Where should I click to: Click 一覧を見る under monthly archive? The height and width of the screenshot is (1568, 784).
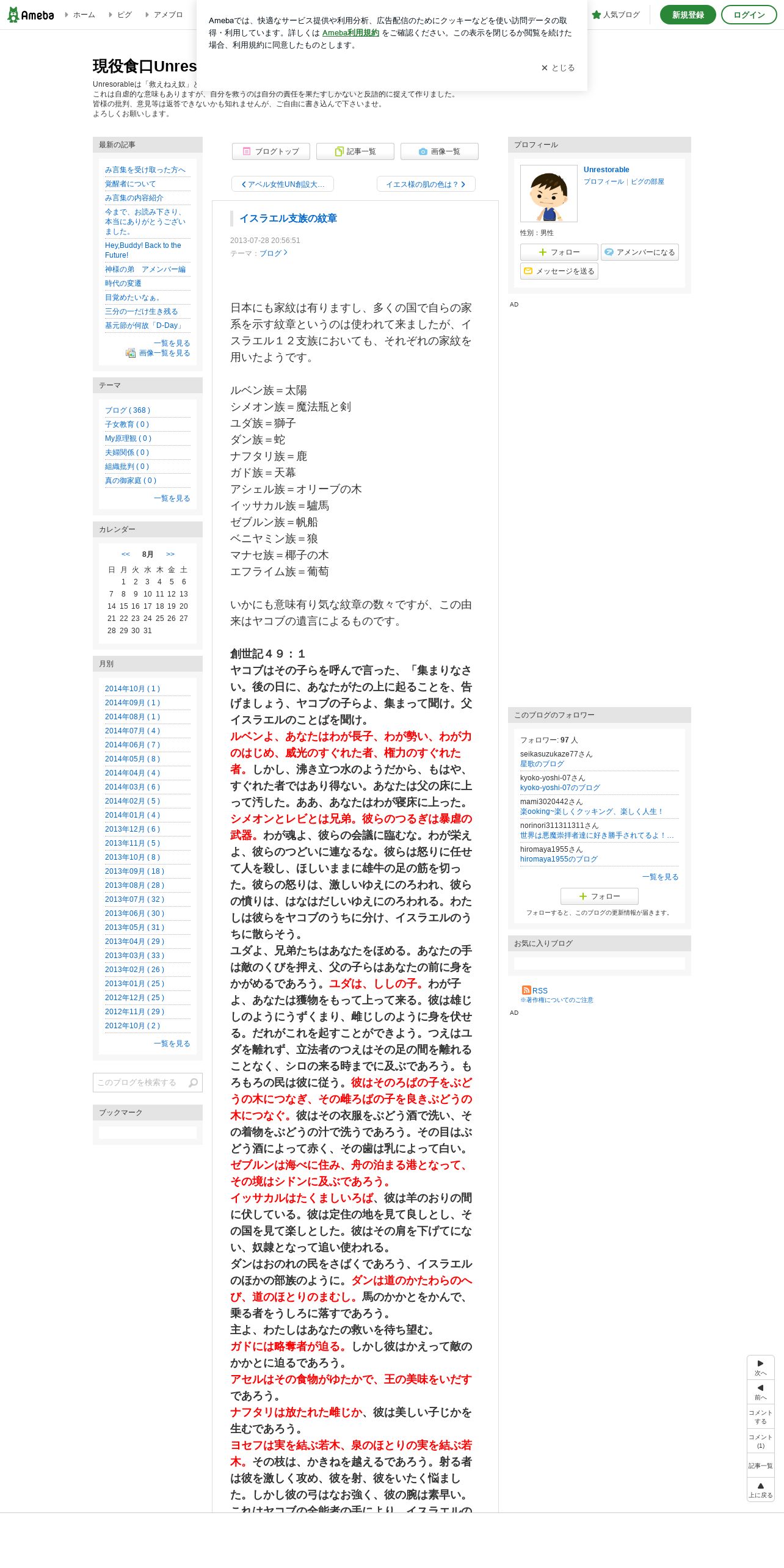click(x=172, y=1044)
